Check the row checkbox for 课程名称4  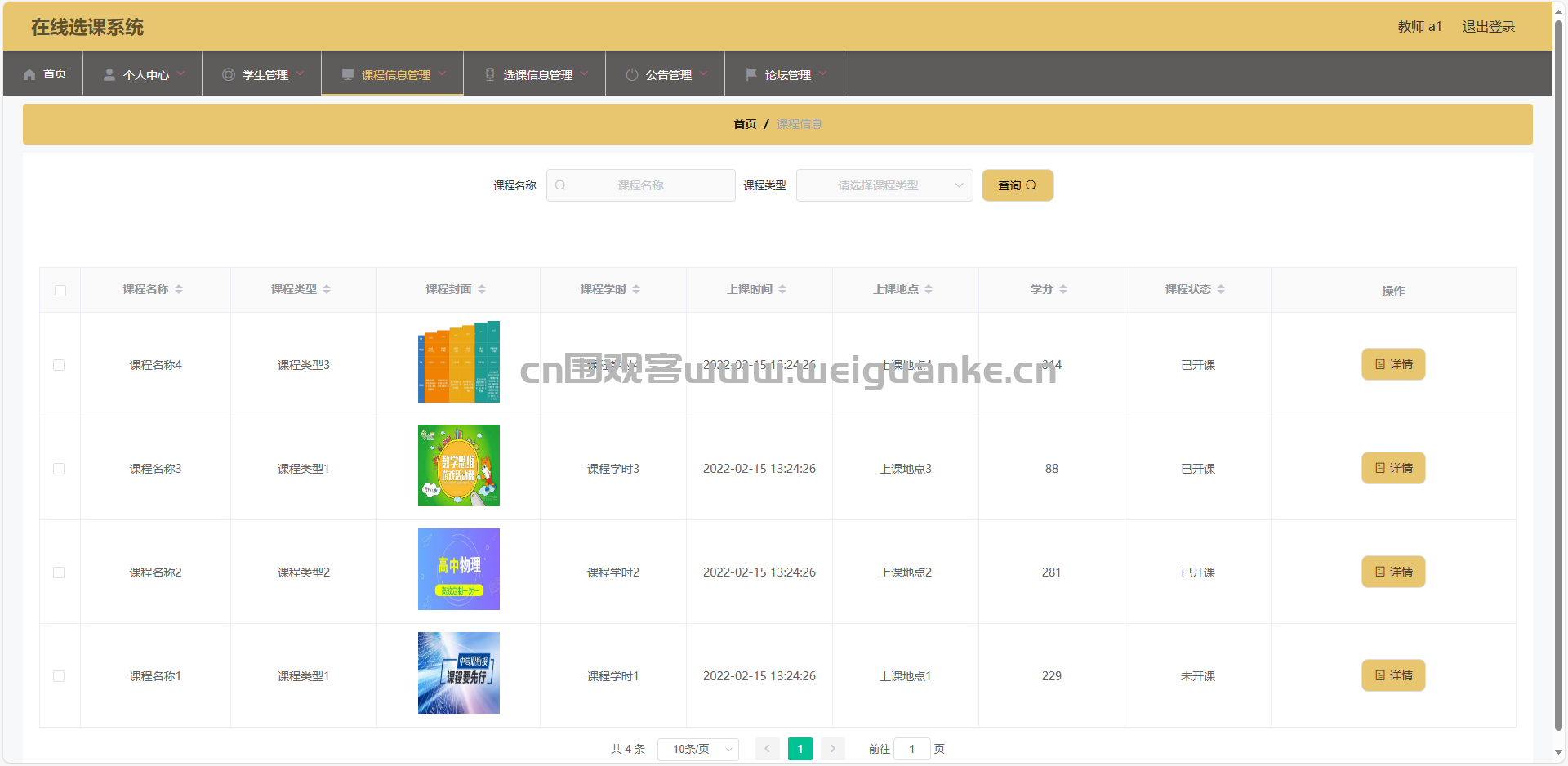pos(59,365)
